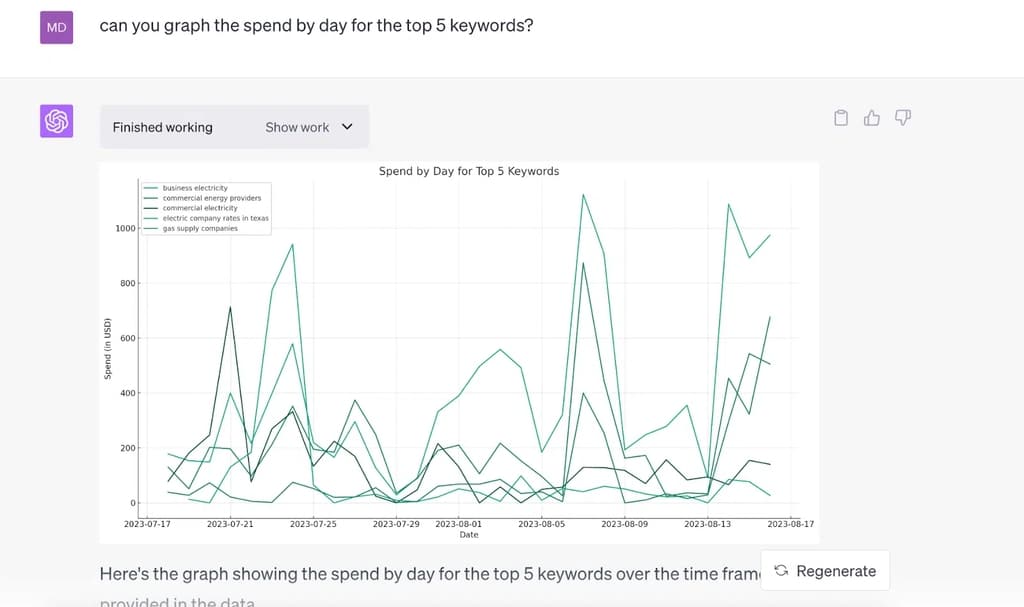Open the Show work chevron dropdown
This screenshot has height=607, width=1024.
346,127
